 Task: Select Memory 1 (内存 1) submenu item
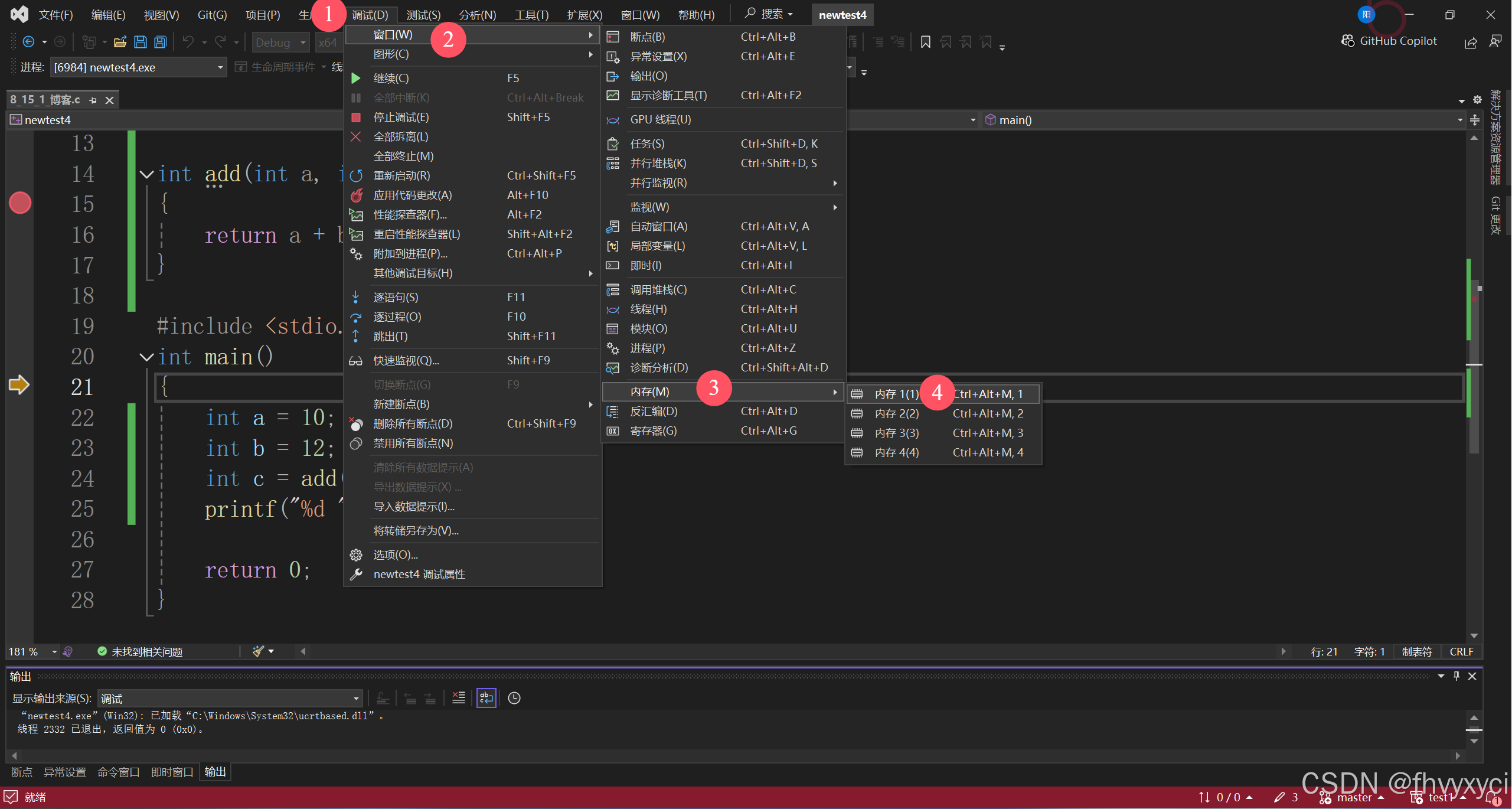(x=943, y=394)
